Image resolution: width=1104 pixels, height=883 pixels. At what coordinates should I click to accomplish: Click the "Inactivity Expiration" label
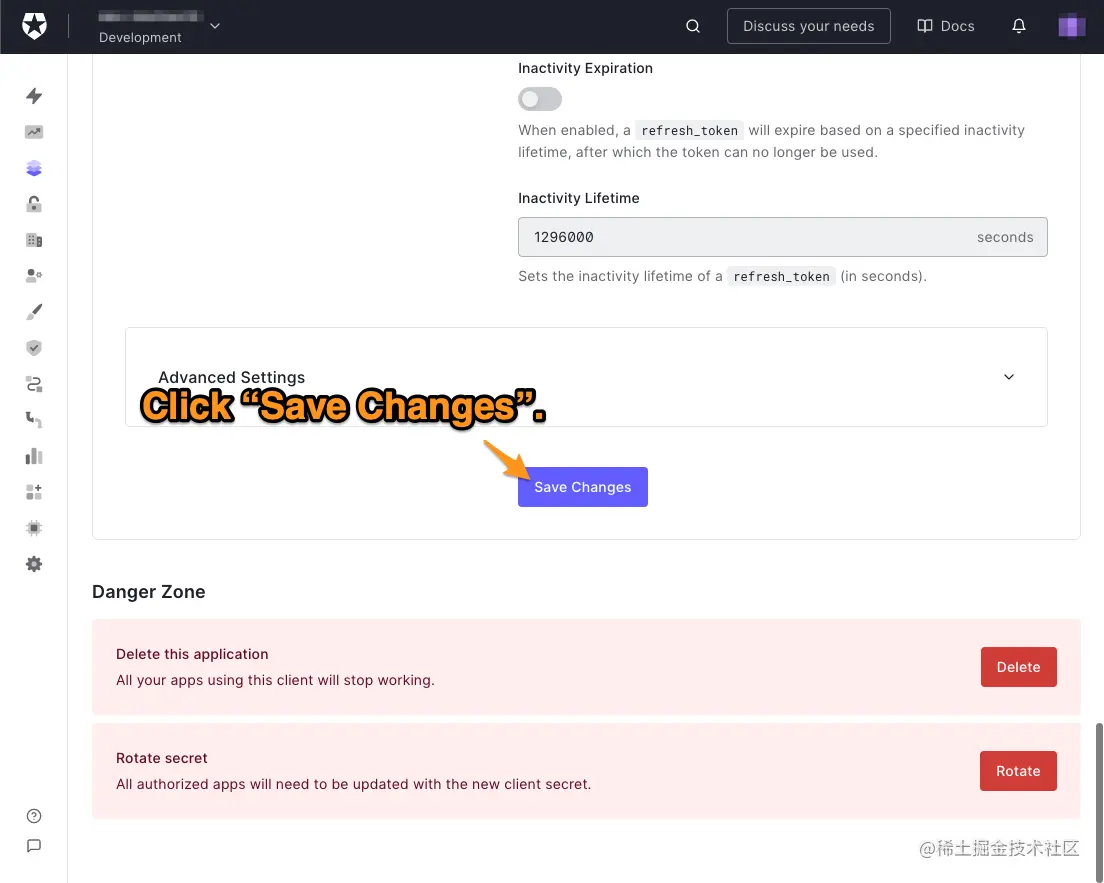[x=586, y=68]
